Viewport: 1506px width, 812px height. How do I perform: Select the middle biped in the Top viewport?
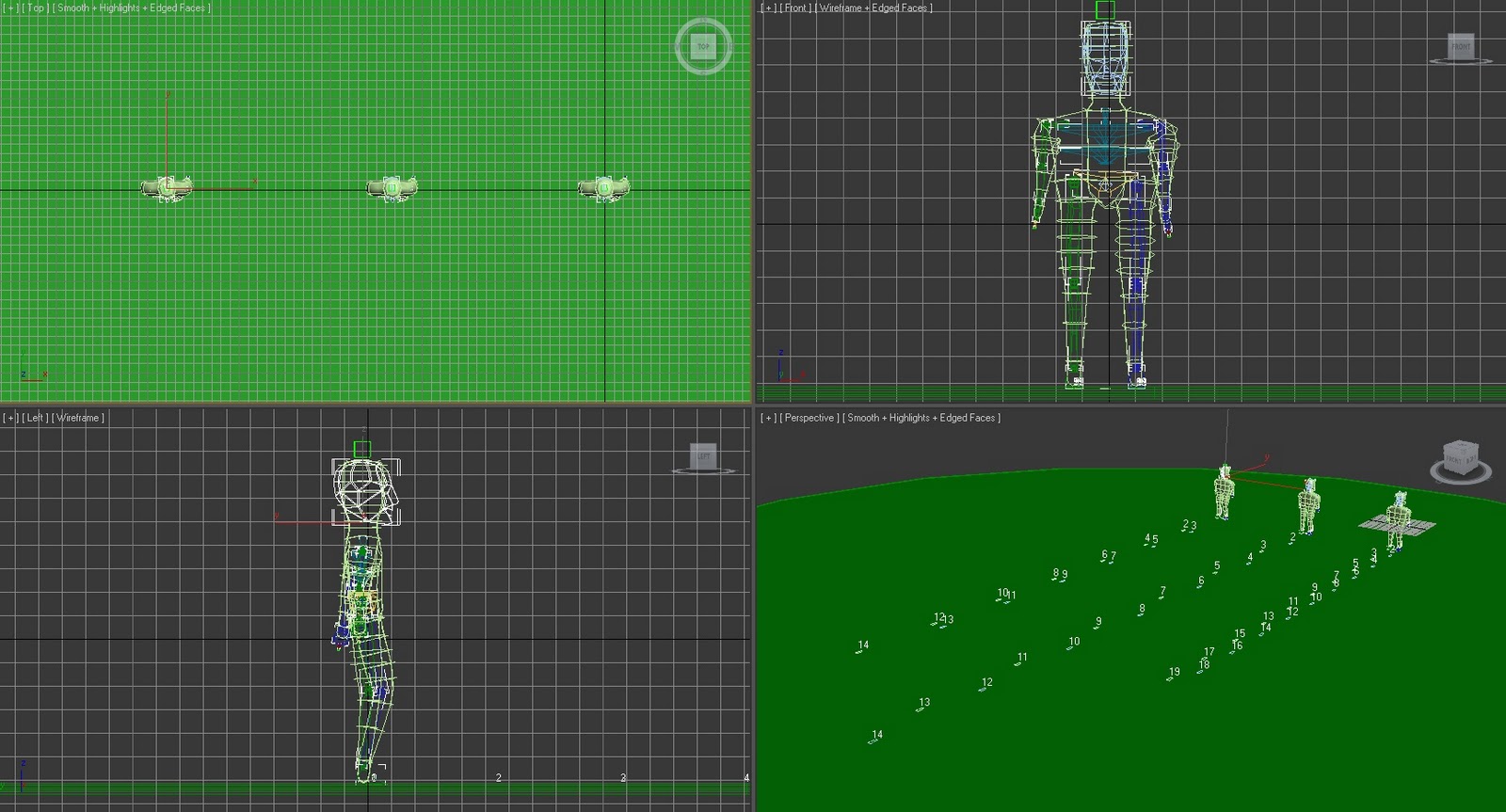click(392, 188)
